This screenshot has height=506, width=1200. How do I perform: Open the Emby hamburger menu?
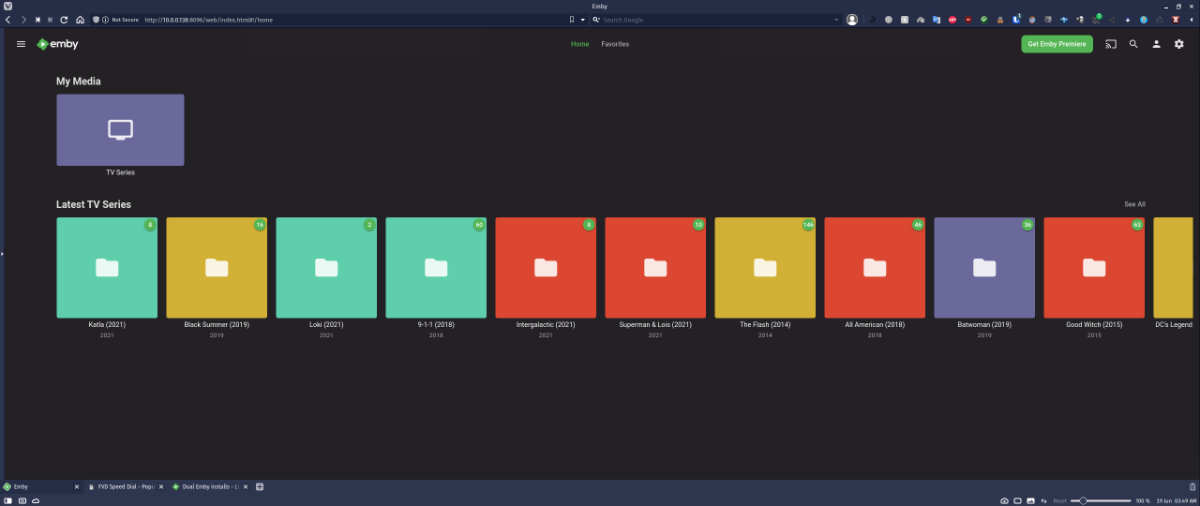click(21, 44)
